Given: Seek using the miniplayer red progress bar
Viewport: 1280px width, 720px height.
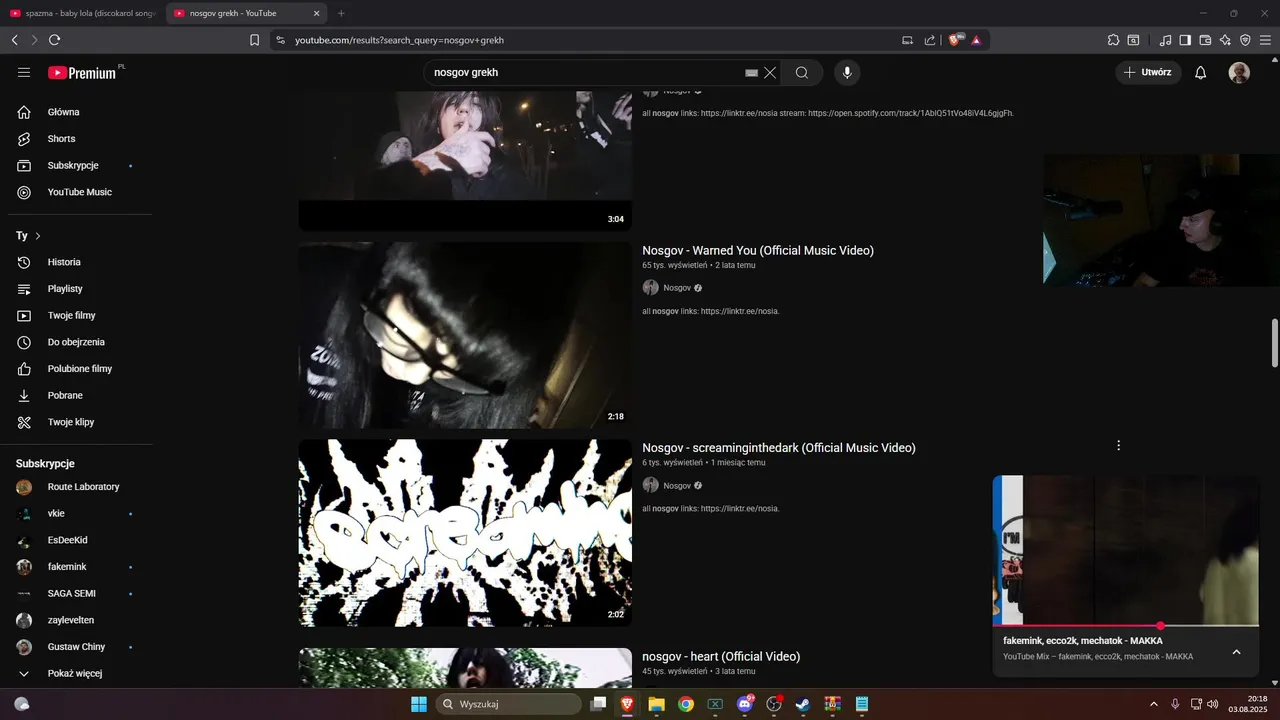Looking at the screenshot, I should [x=1126, y=626].
